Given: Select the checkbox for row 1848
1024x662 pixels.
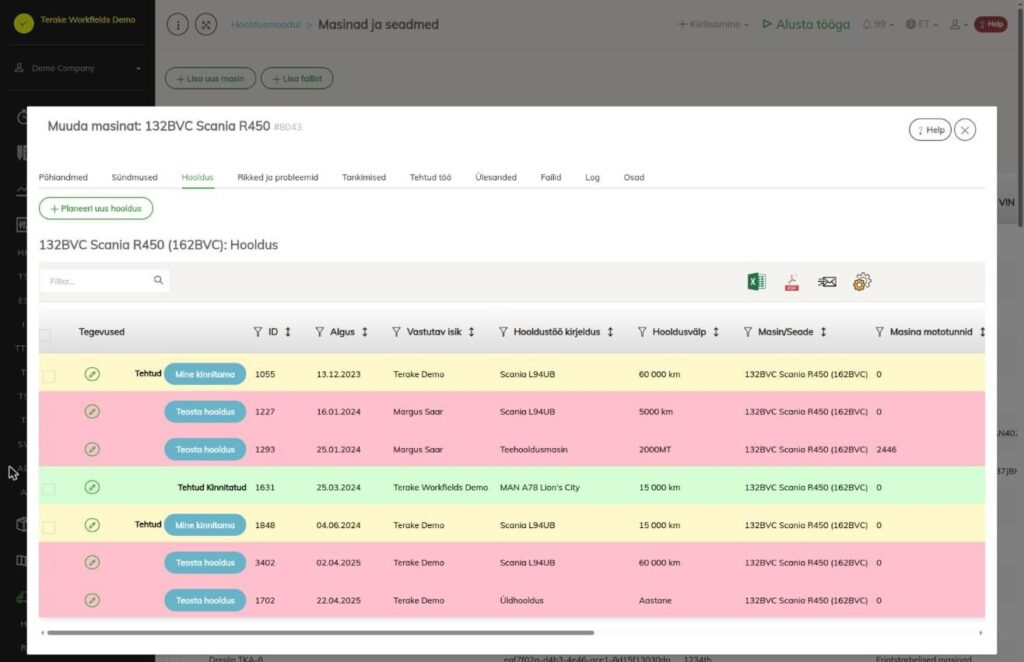Looking at the screenshot, I should click(49, 527).
